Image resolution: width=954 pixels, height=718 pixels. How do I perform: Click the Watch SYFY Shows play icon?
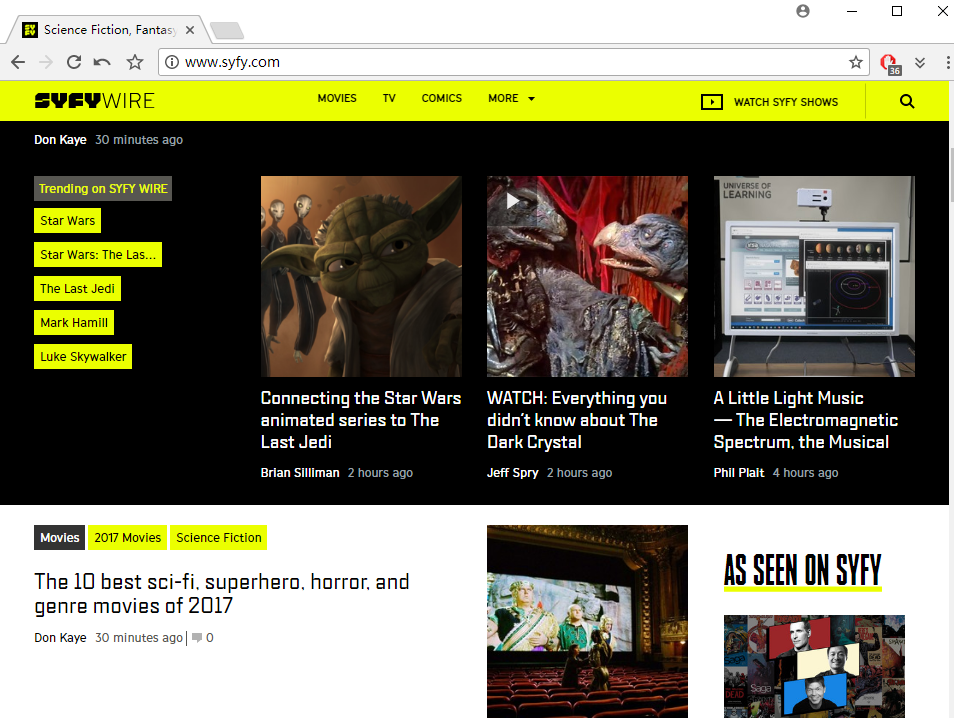[712, 102]
